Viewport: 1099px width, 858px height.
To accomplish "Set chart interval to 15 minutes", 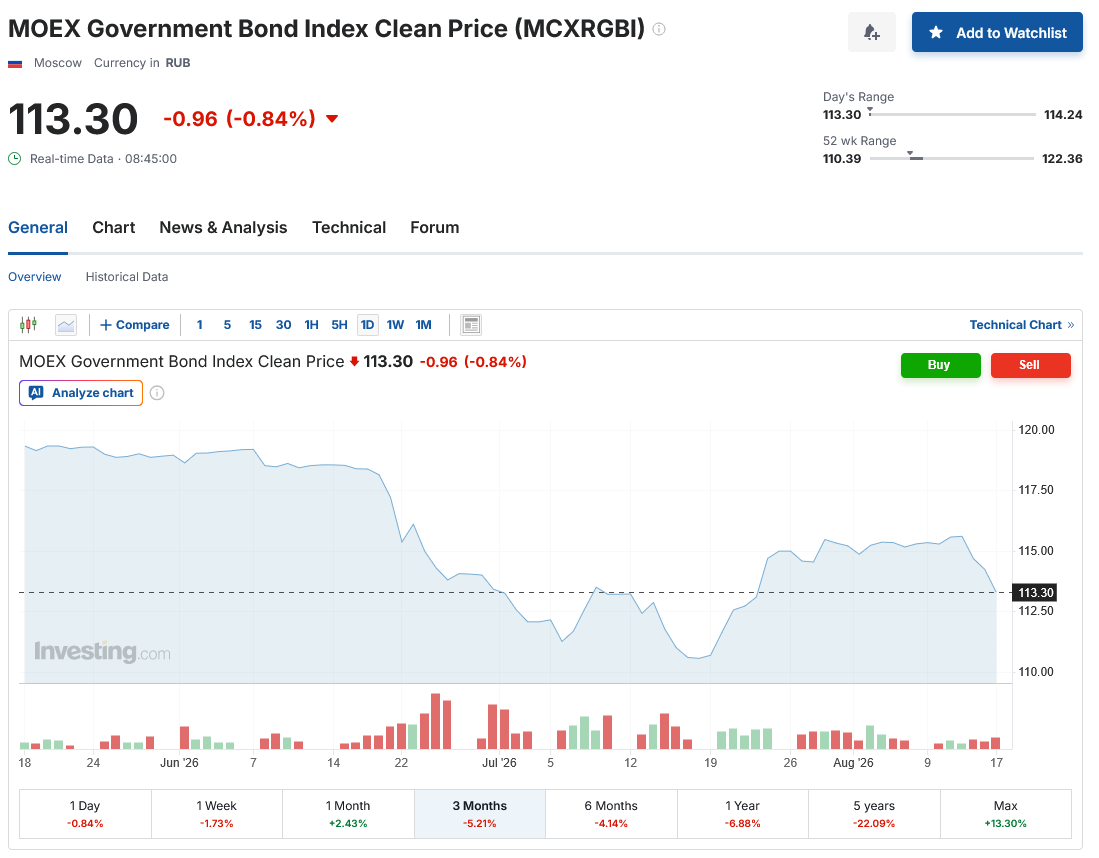I will point(255,325).
